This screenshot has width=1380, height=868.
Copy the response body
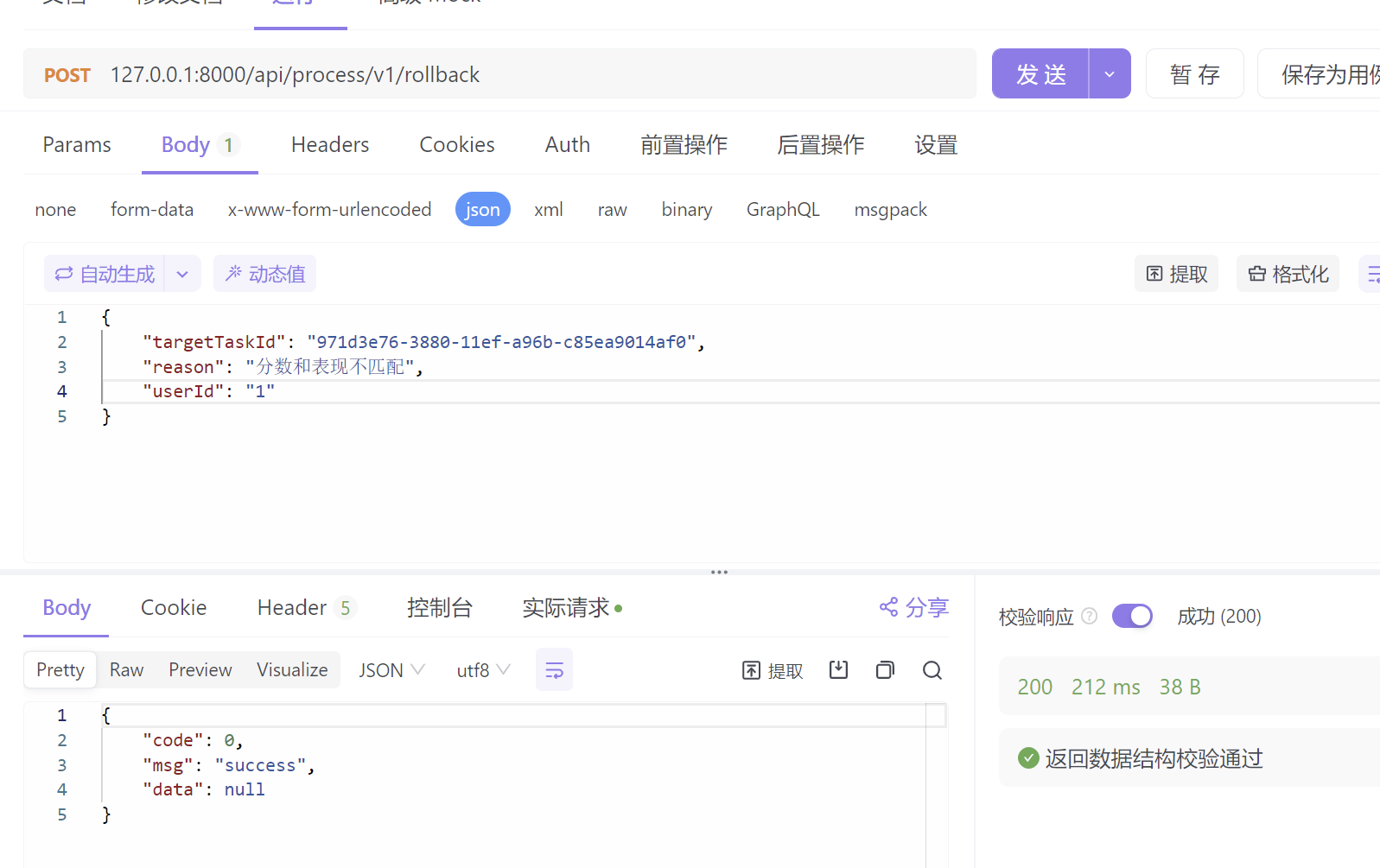885,670
